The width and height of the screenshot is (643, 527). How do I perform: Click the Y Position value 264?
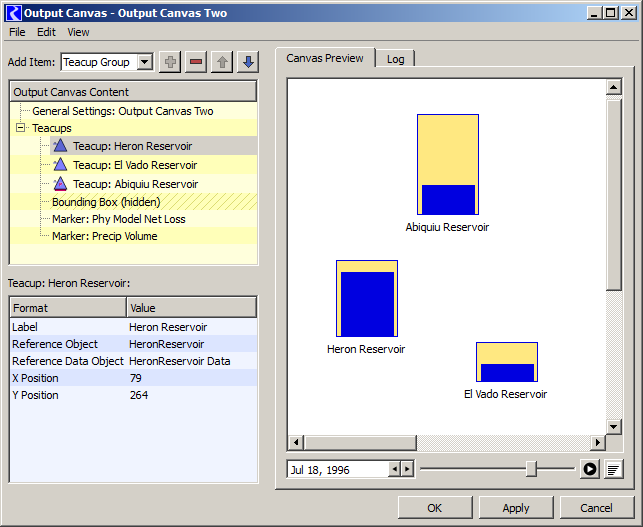pos(192,395)
